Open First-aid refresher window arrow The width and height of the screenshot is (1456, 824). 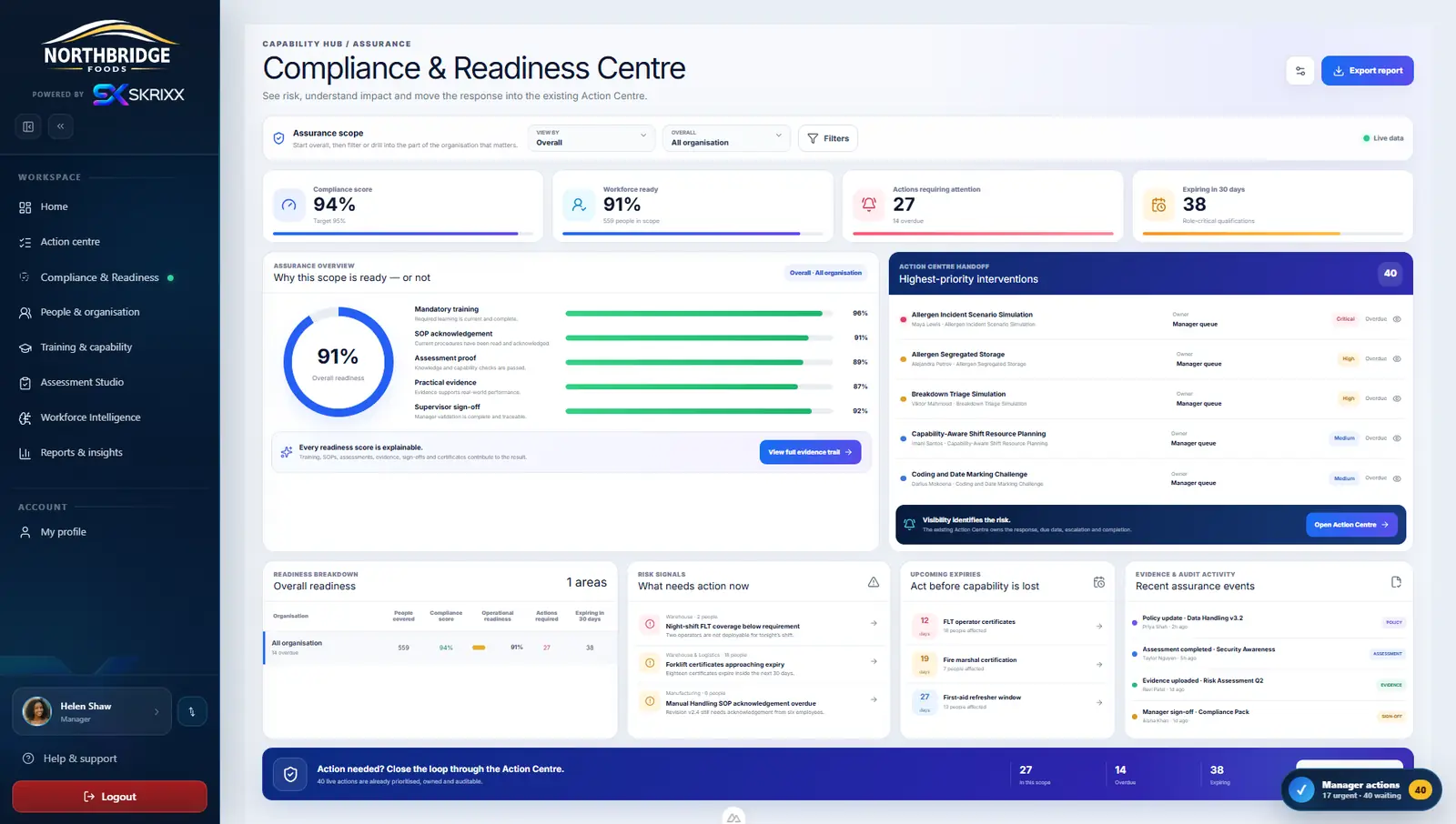click(x=1099, y=702)
